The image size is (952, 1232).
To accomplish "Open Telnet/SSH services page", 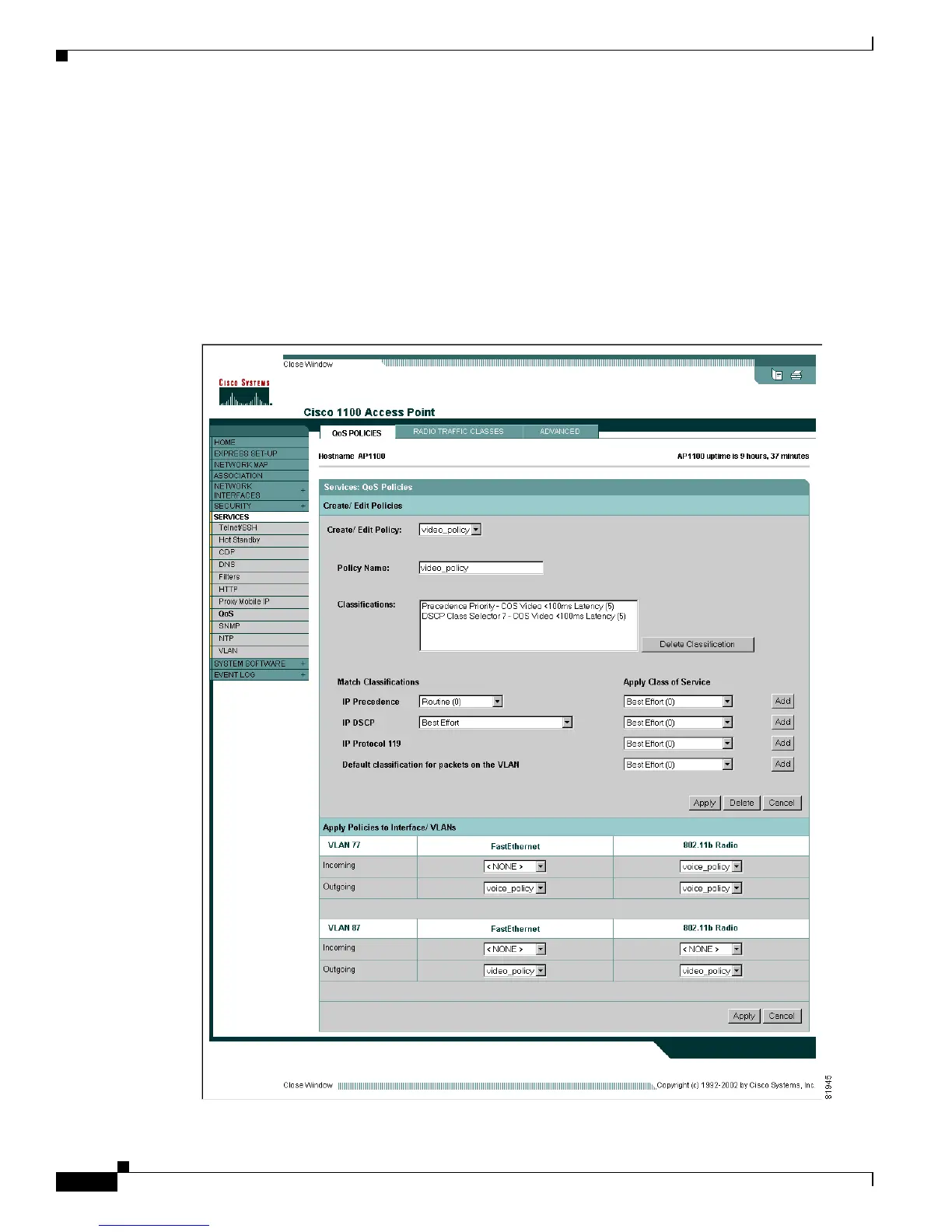I will click(x=260, y=527).
